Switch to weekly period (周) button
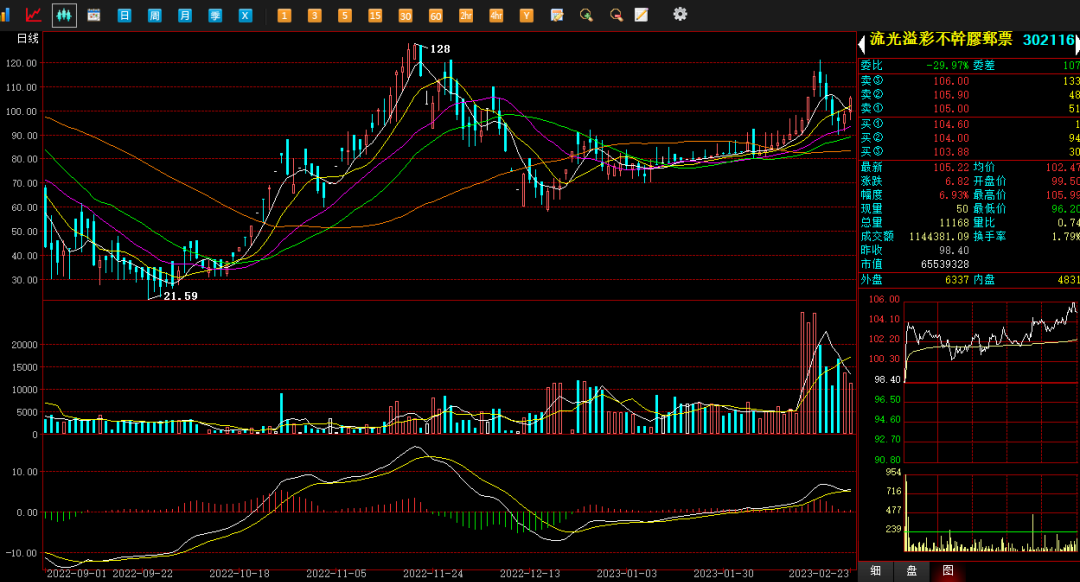The height and width of the screenshot is (582, 1080). coord(154,16)
